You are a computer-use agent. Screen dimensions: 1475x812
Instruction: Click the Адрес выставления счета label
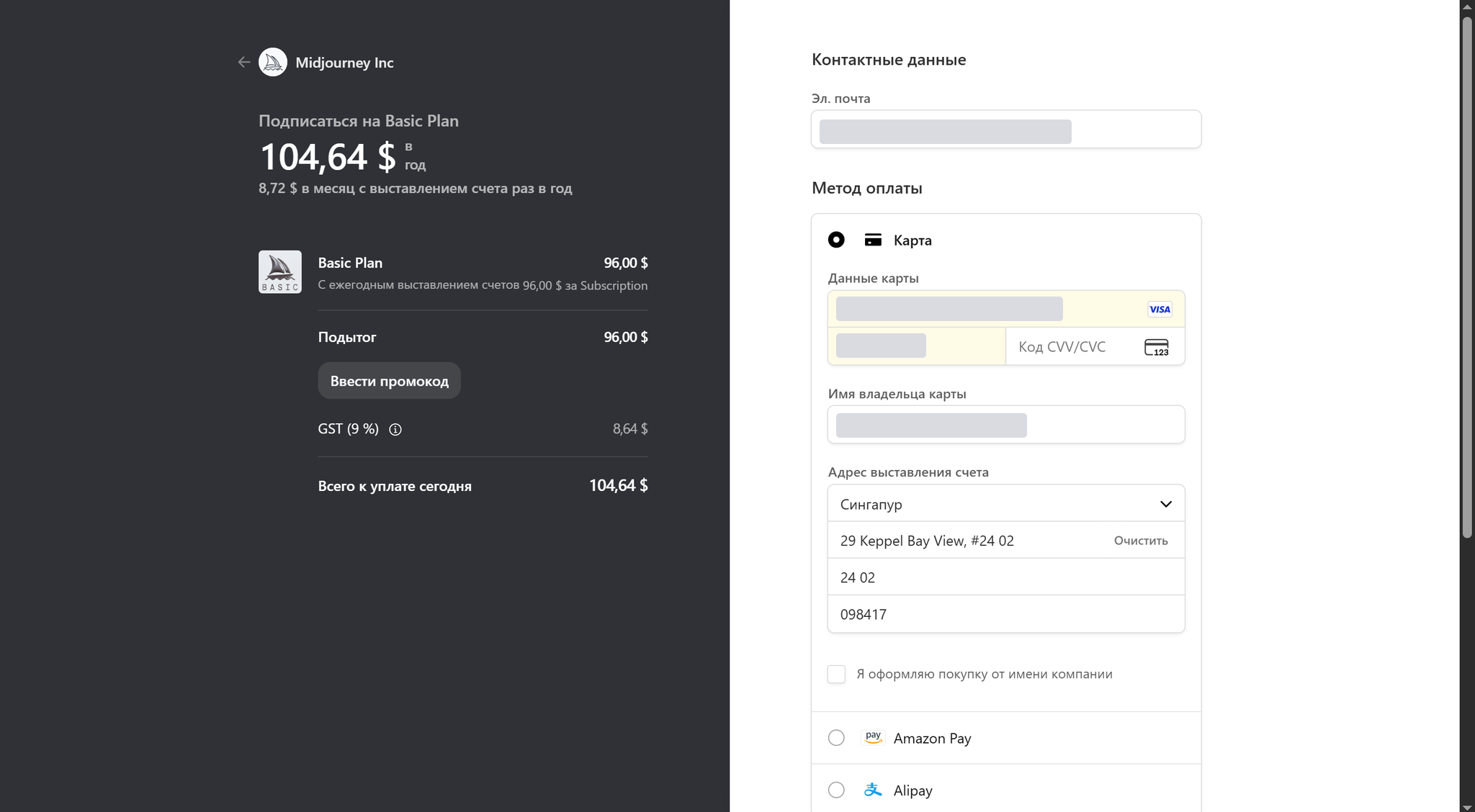908,472
